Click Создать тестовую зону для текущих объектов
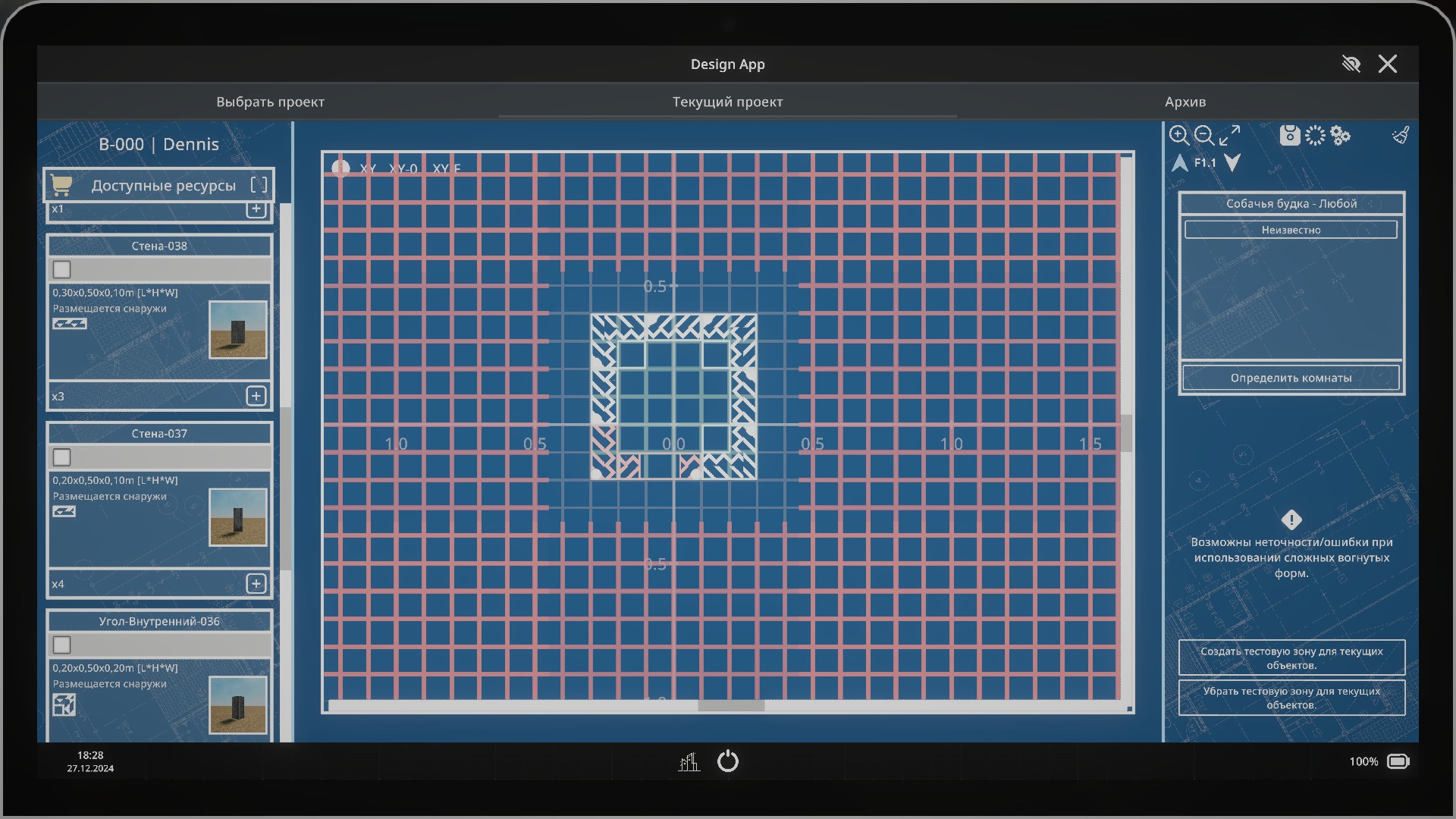This screenshot has height=819, width=1456. tap(1291, 657)
